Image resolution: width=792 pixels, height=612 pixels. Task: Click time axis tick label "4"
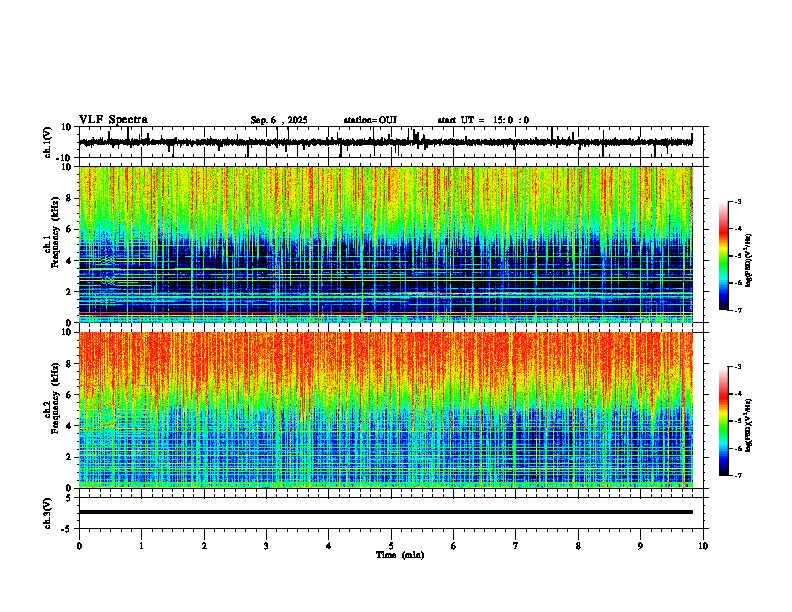tap(329, 546)
